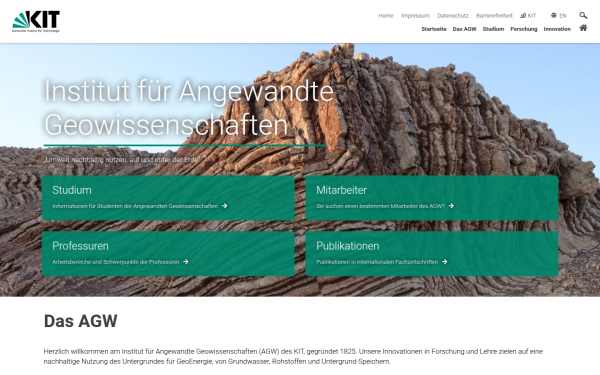The width and height of the screenshot is (600, 375).
Task: Open the Datenschutz link
Action: click(453, 16)
